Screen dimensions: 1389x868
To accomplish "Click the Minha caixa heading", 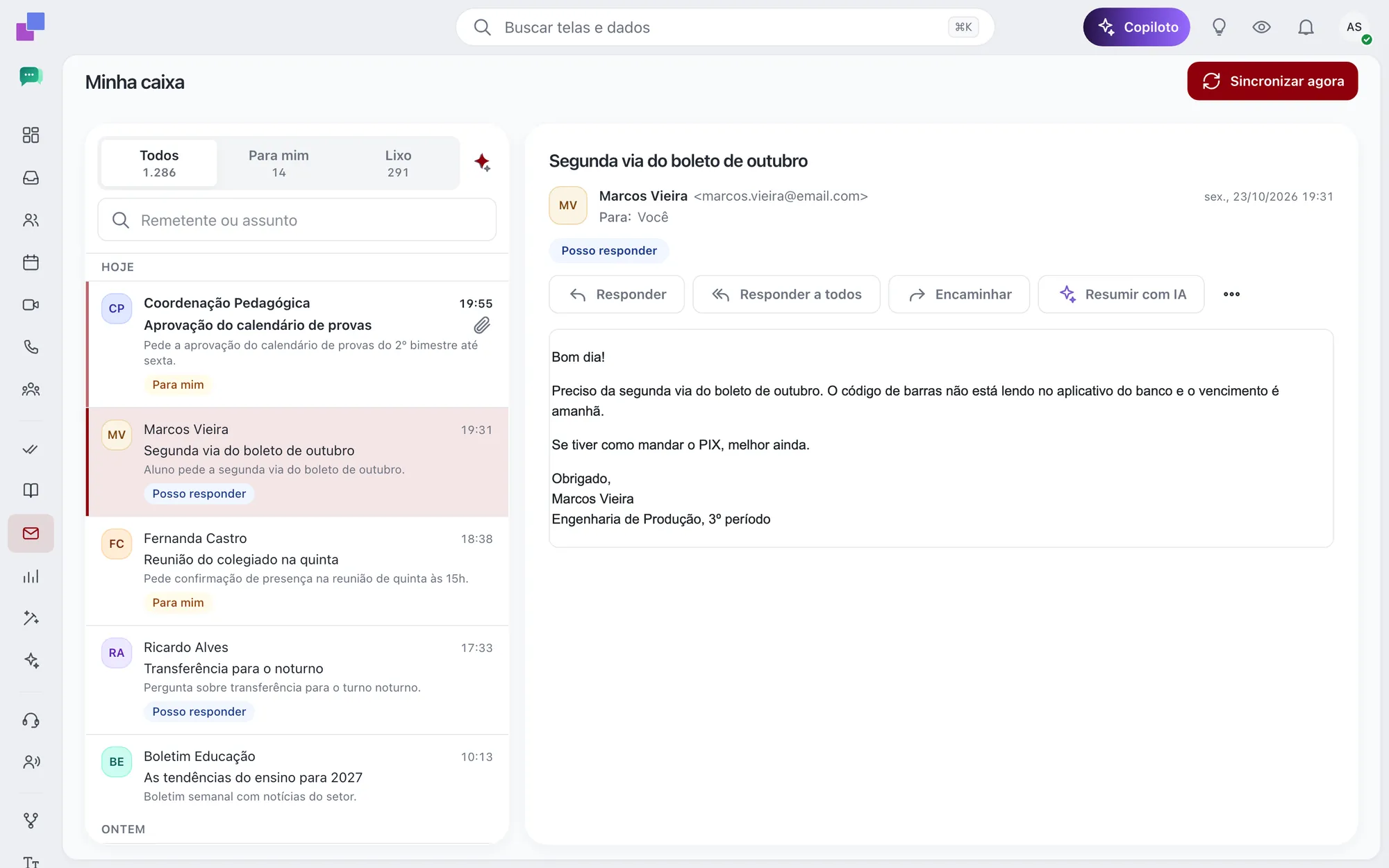I will (x=135, y=82).
